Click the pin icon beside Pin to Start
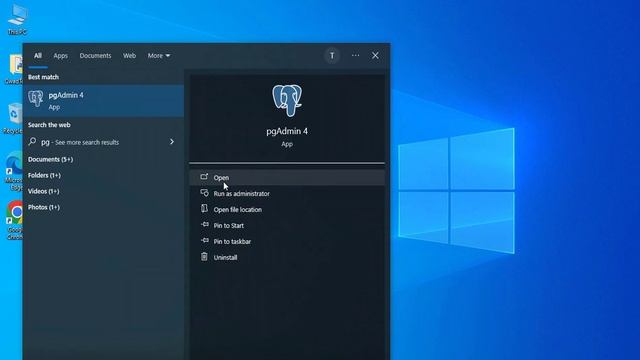Screen dimensions: 640x360 (x=204, y=224)
